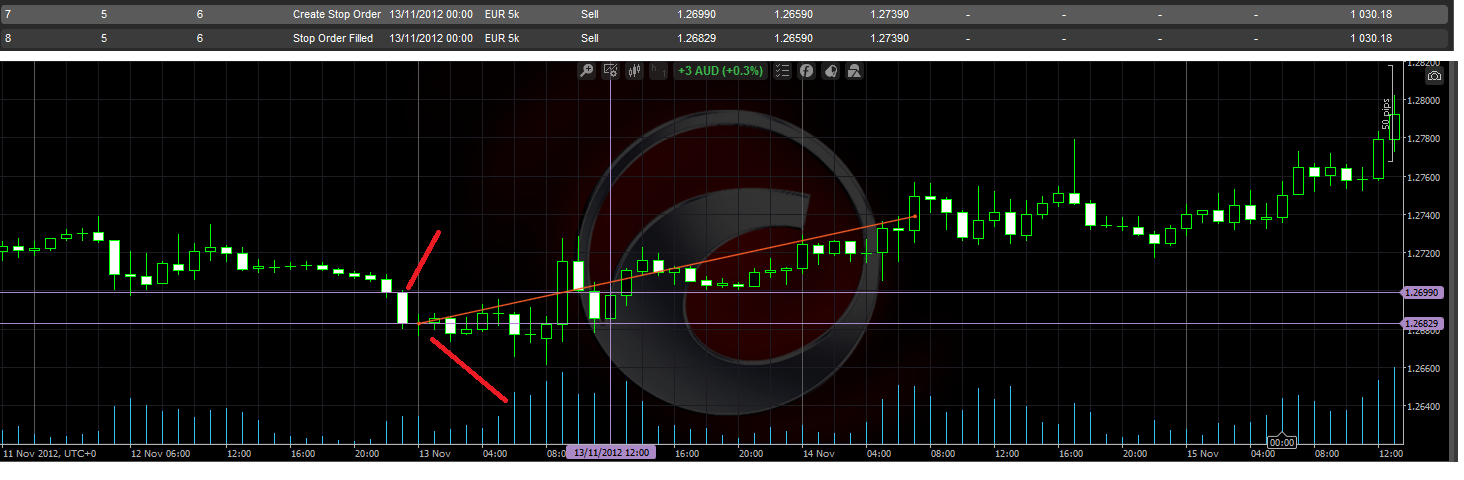
Task: Click the 11 Nov 2012, UTC+0 label
Action: pyautogui.click(x=50, y=453)
